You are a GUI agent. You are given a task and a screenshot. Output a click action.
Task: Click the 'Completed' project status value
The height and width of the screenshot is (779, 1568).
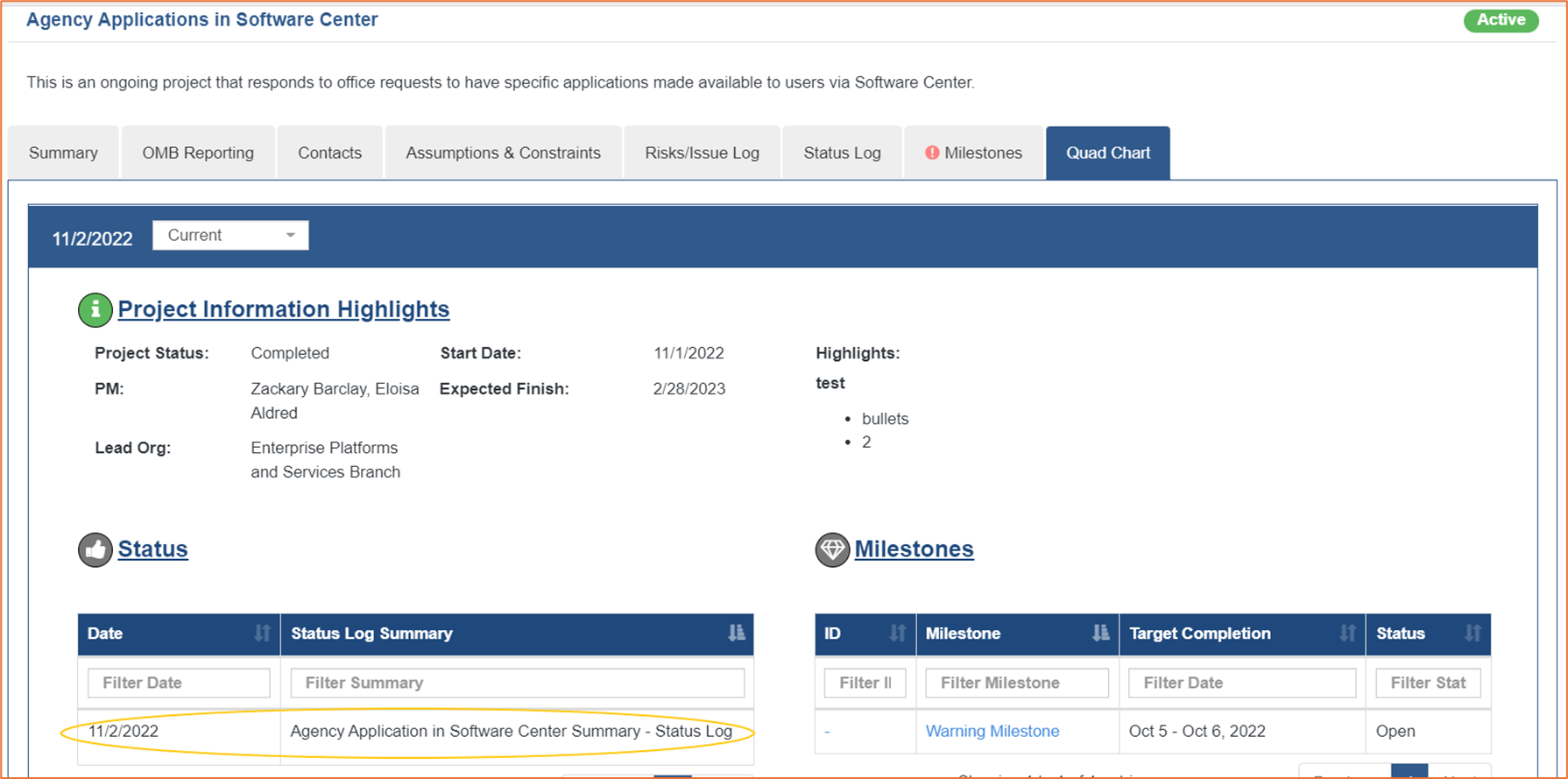[x=290, y=353]
